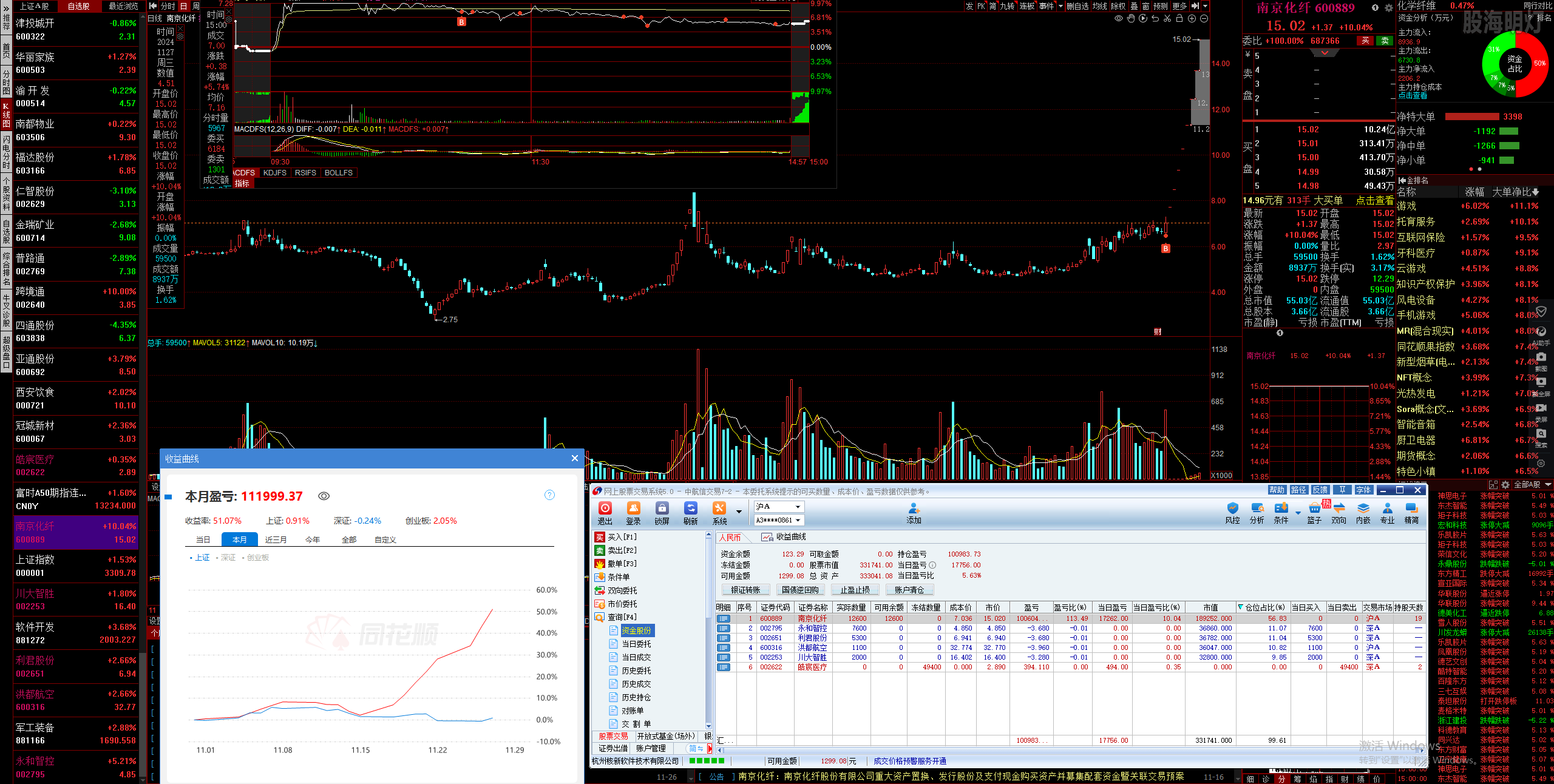The height and width of the screenshot is (784, 1554).
Task: Zoom in chart with the plus circle icon
Action: [1192, 19]
